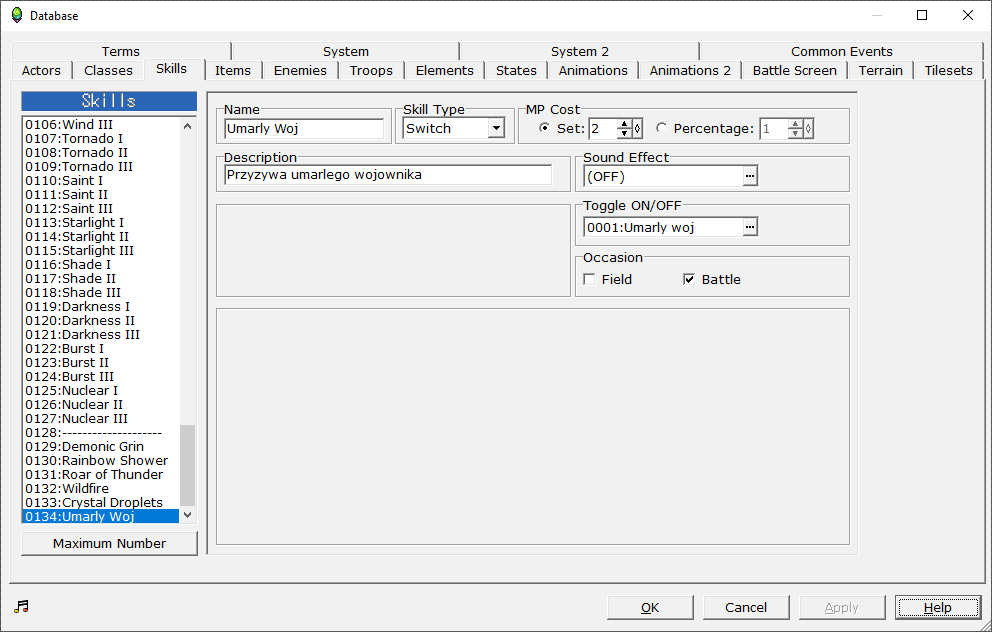Open the Battle Screen tab

pos(794,70)
